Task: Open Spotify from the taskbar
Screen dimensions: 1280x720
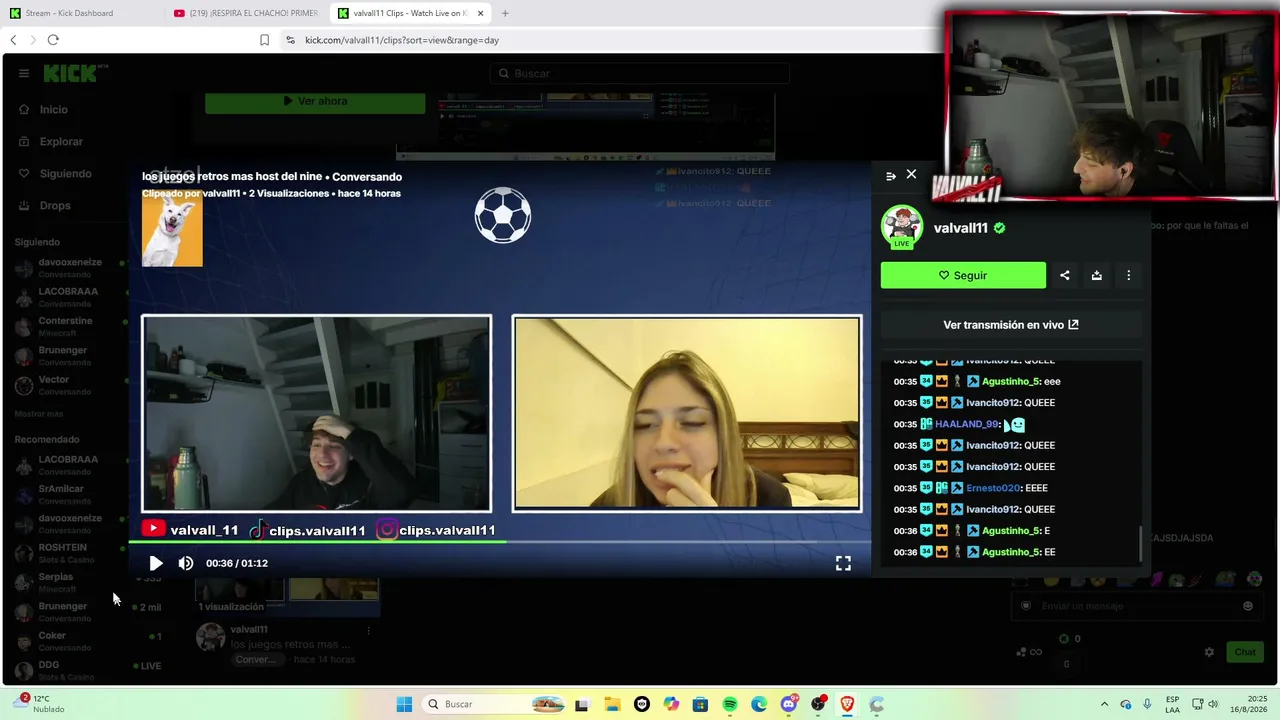Action: tap(730, 704)
